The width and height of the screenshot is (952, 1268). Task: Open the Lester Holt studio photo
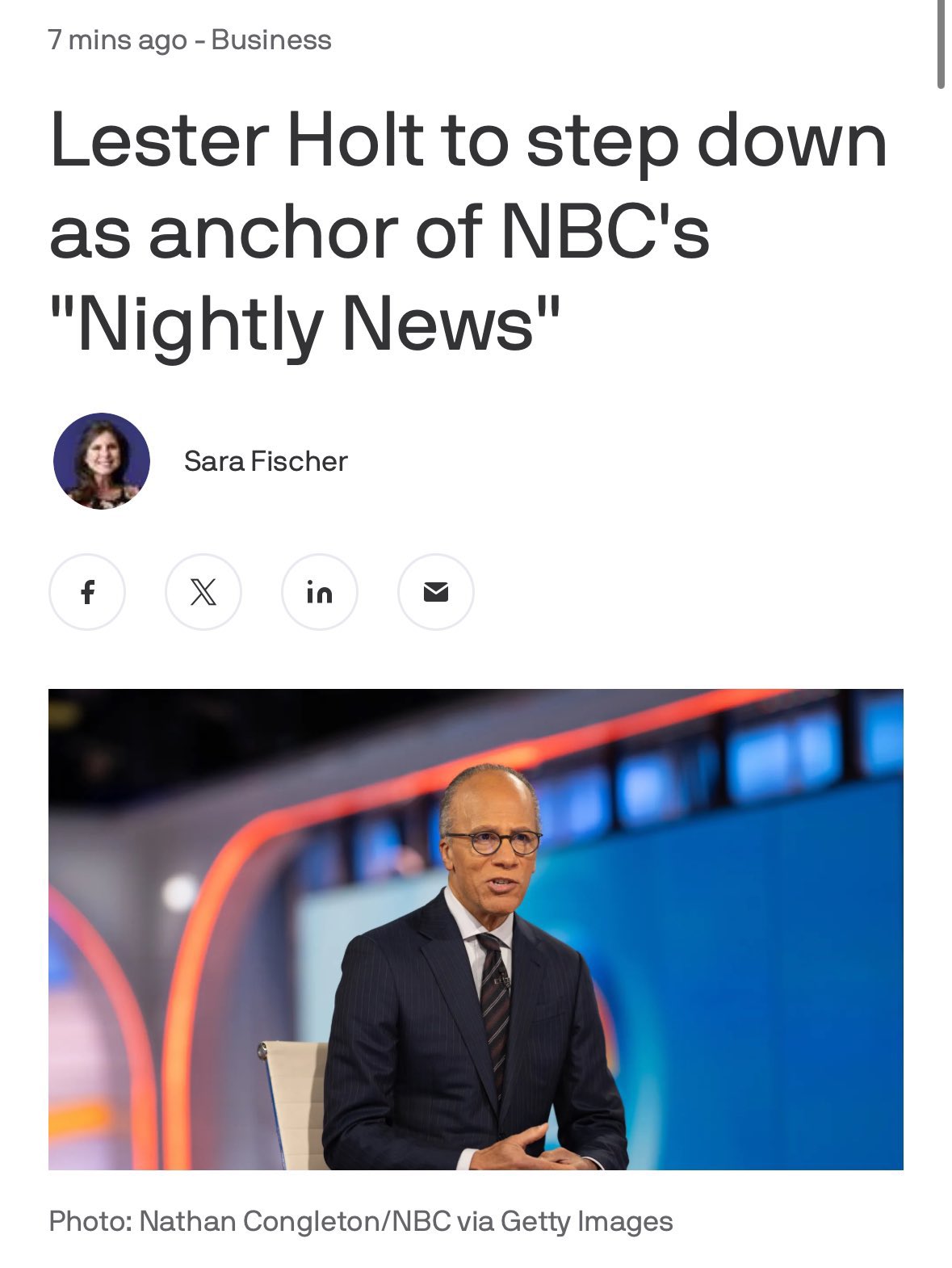coord(476,929)
